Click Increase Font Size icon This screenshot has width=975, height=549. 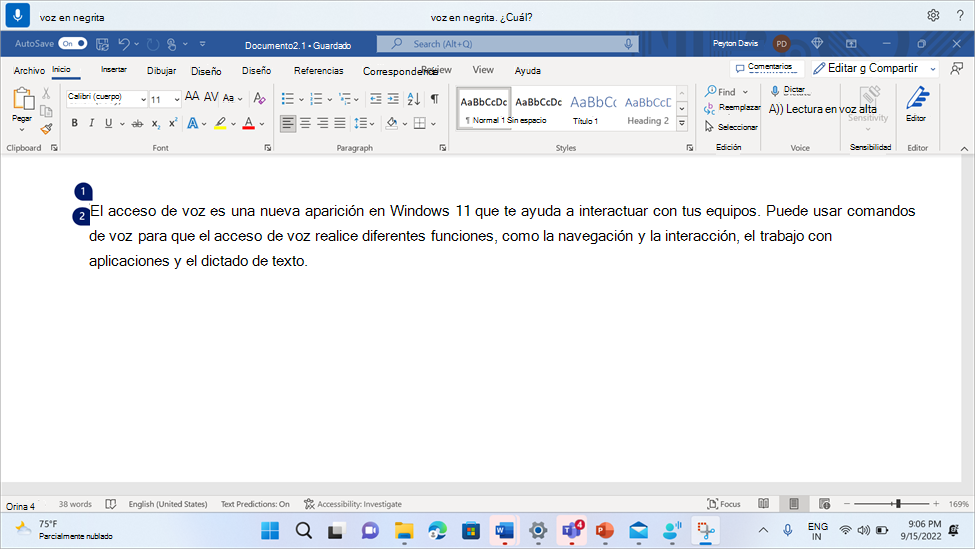tap(192, 96)
